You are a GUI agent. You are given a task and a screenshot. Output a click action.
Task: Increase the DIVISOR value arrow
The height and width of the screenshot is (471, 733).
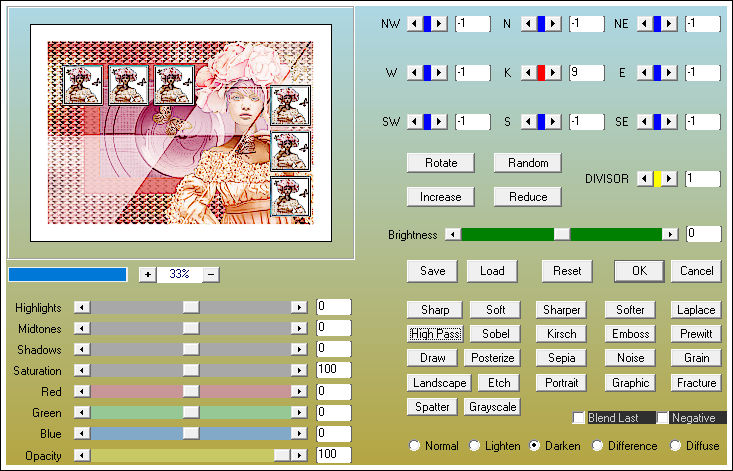669,178
